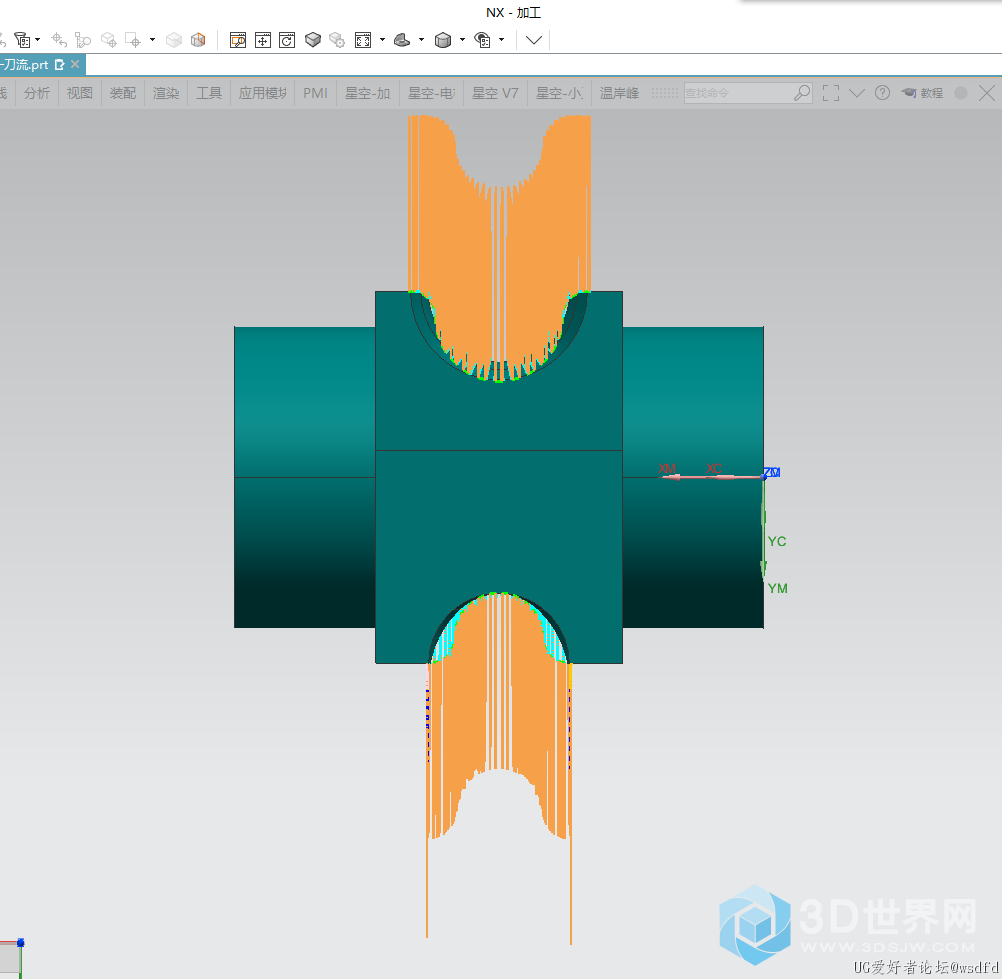The image size is (1002, 979).
Task: Open the 星空-小 ribbon tab
Action: point(559,93)
